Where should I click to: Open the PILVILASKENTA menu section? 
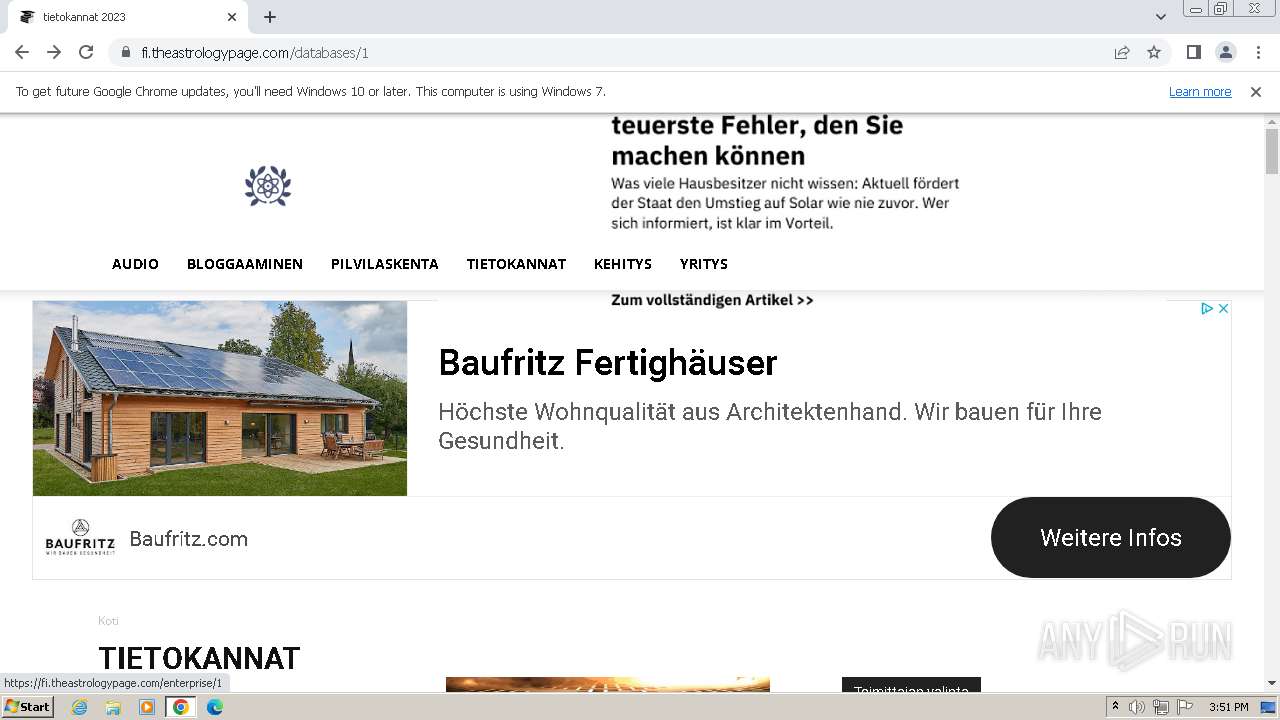coord(385,264)
